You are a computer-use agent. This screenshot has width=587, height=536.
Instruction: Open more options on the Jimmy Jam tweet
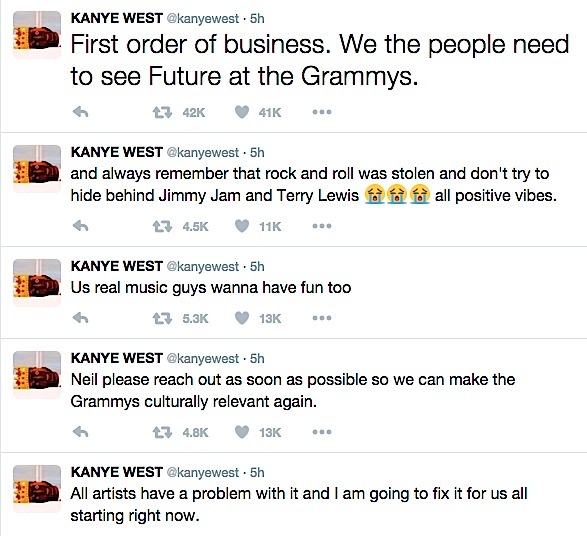(x=322, y=226)
